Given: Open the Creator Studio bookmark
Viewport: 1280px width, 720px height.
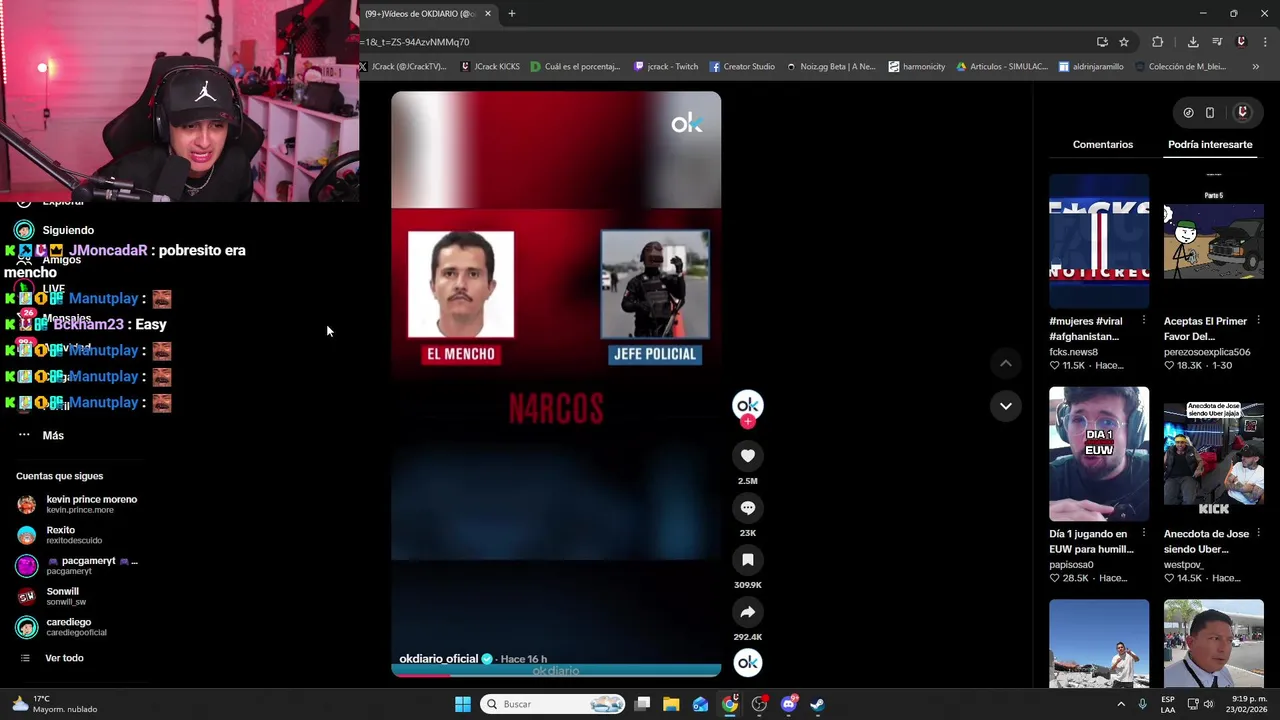Looking at the screenshot, I should click(742, 67).
